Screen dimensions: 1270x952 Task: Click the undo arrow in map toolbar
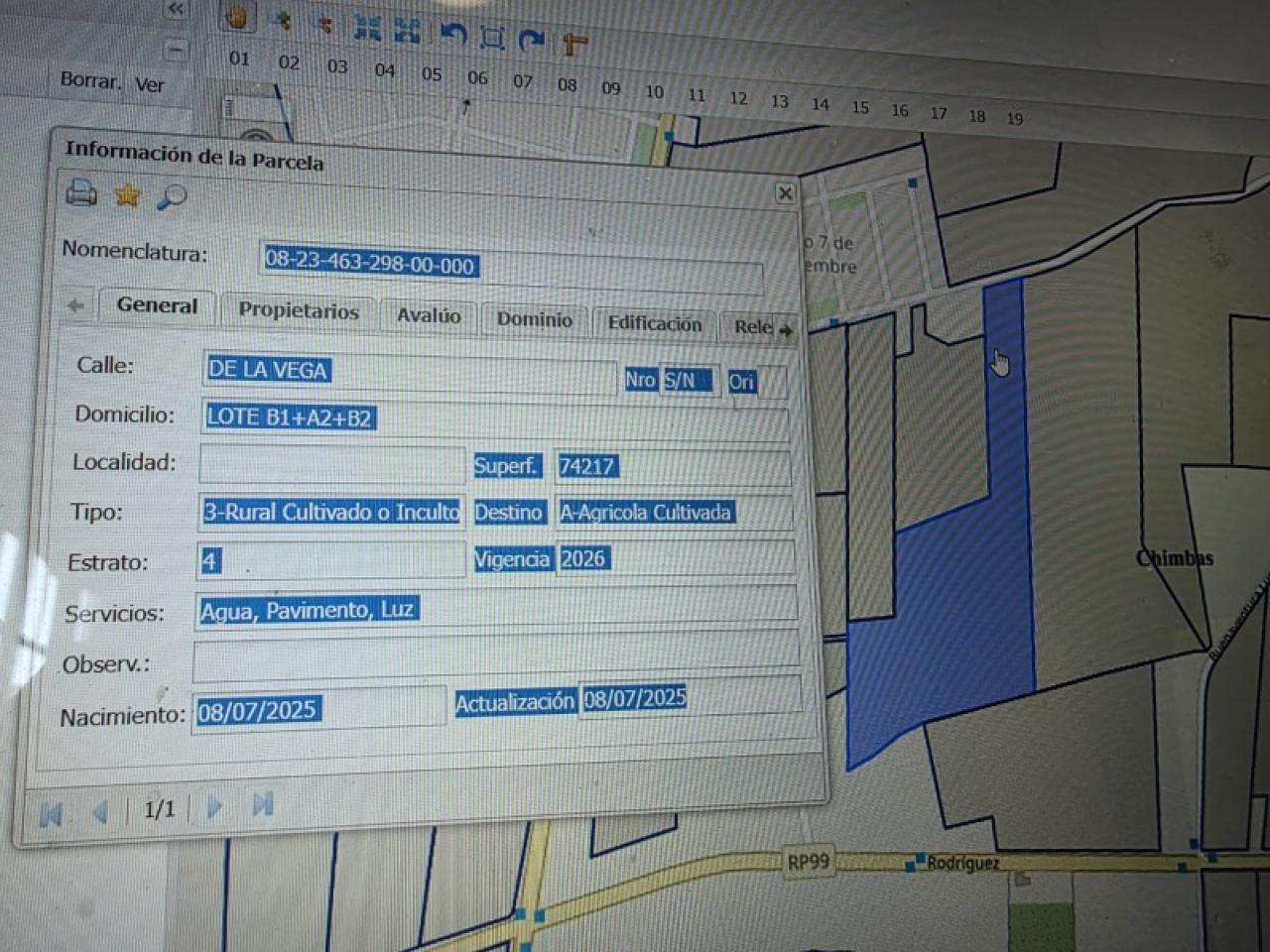coord(452,35)
